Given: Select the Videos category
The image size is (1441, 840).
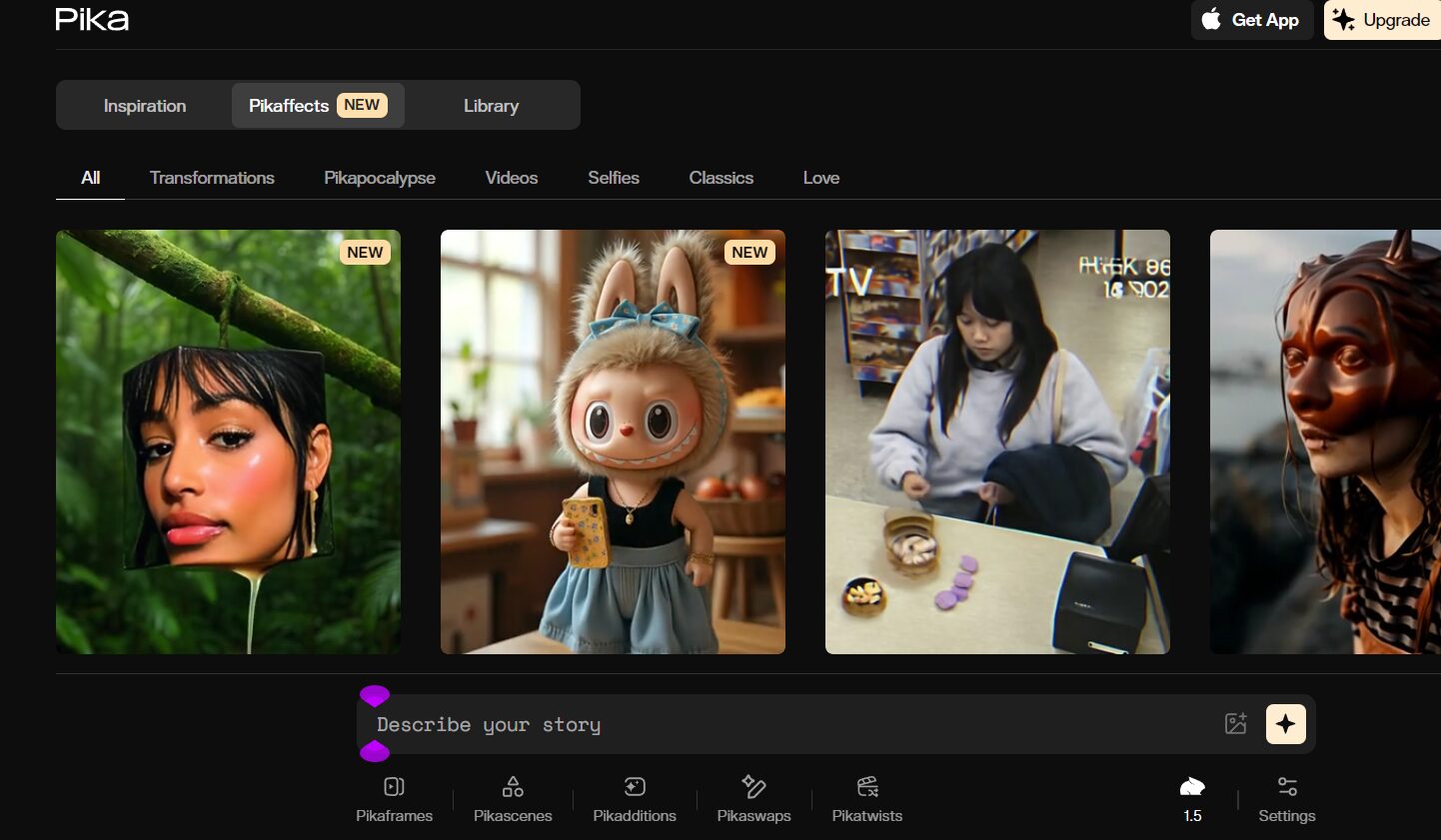Looking at the screenshot, I should pyautogui.click(x=512, y=178).
